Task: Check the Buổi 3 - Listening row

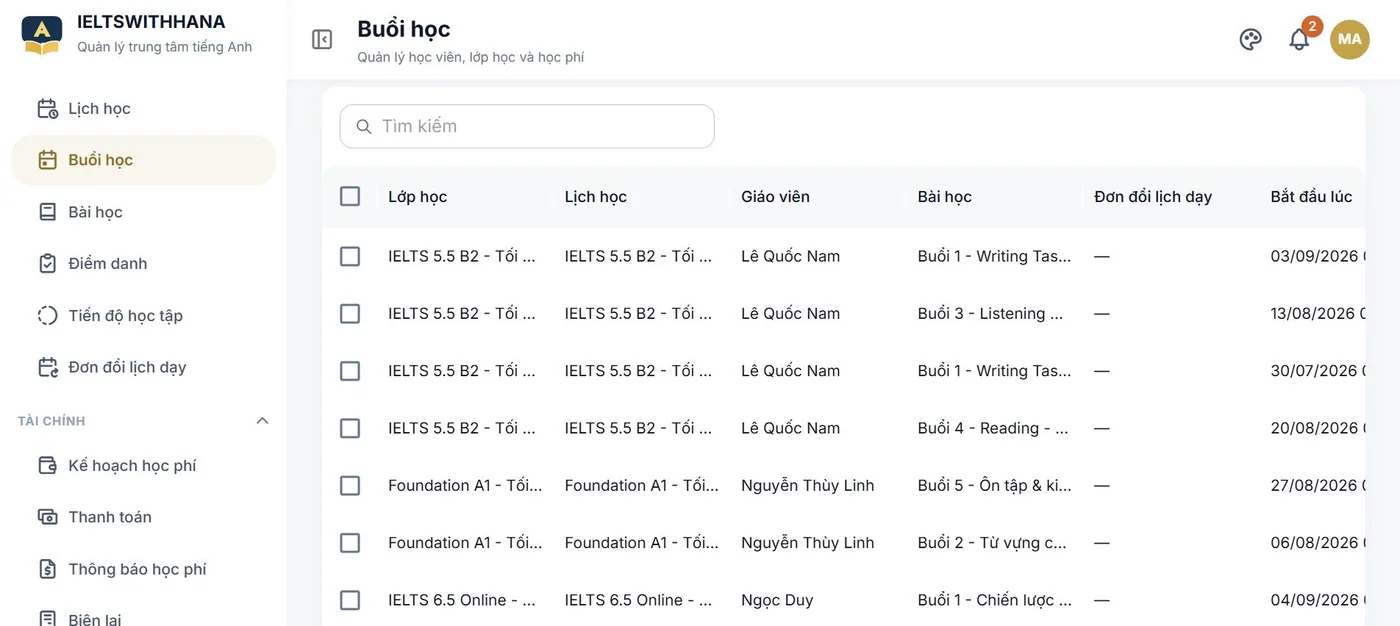Action: (x=350, y=313)
